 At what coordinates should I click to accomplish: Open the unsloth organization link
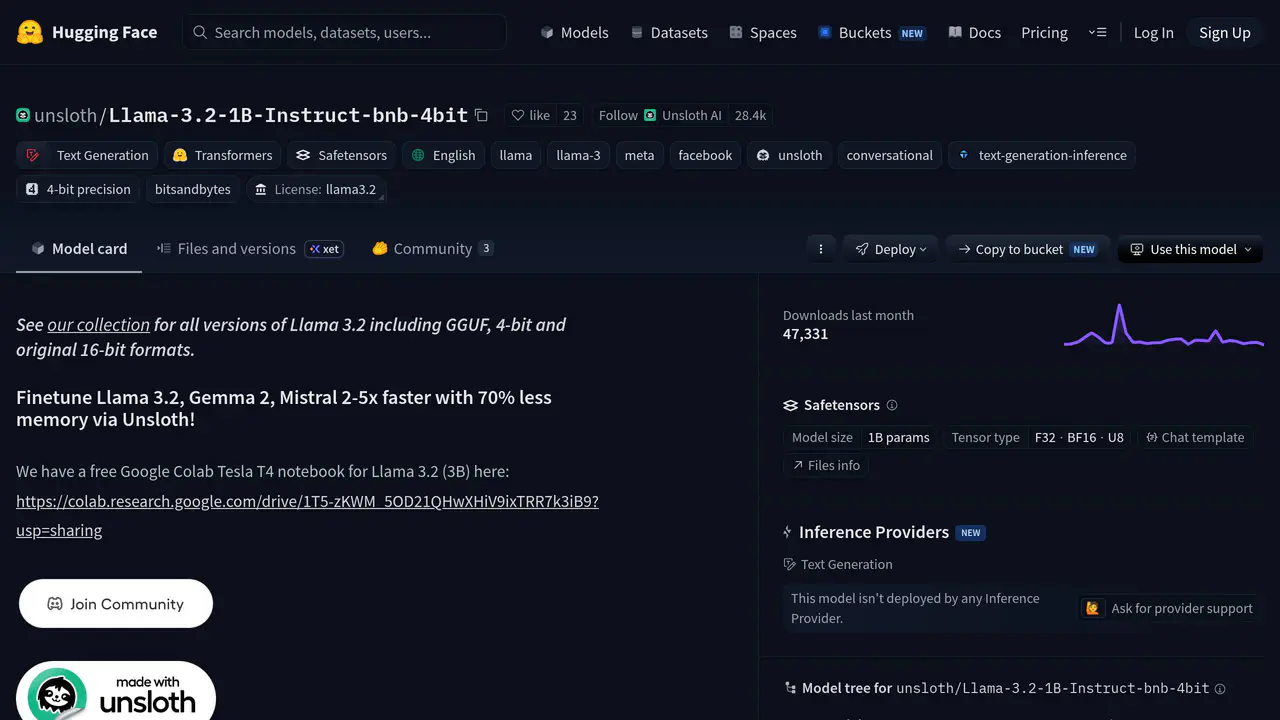tap(65, 115)
